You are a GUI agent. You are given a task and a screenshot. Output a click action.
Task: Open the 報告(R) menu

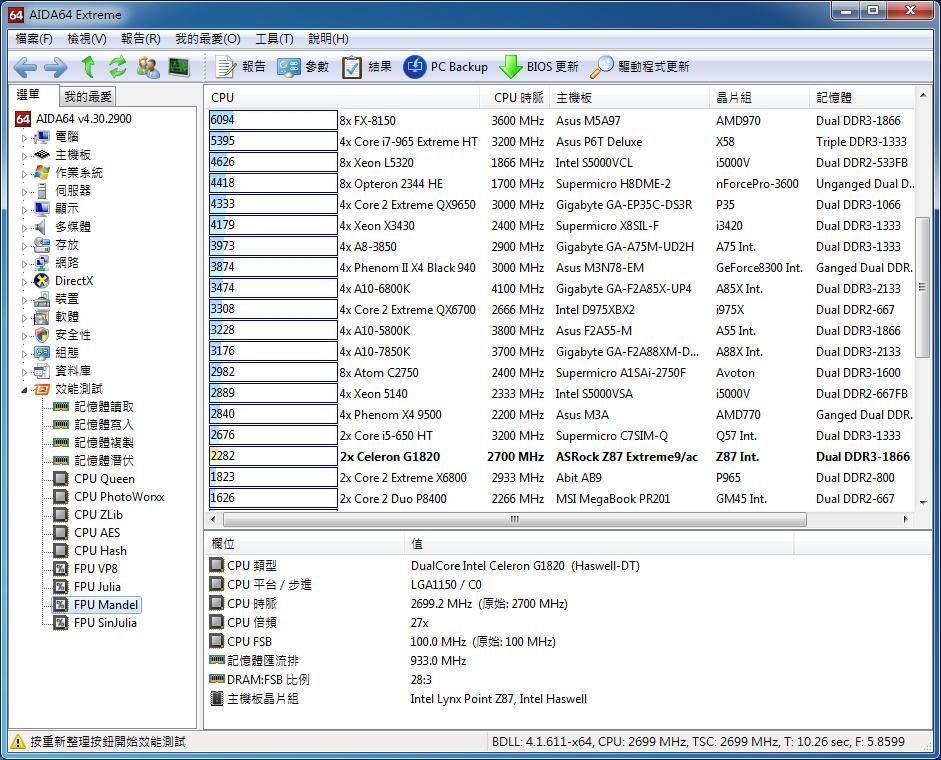point(140,39)
